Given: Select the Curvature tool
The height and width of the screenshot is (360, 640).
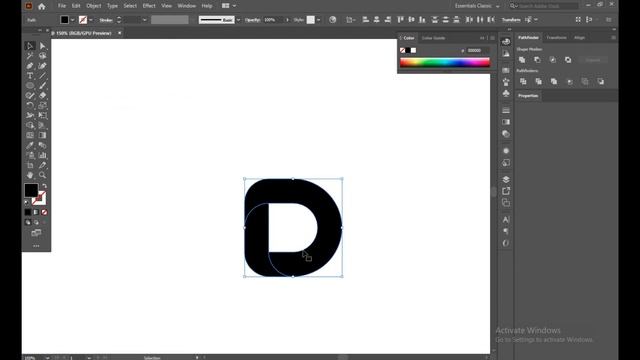Looking at the screenshot, I should pos(42,66).
